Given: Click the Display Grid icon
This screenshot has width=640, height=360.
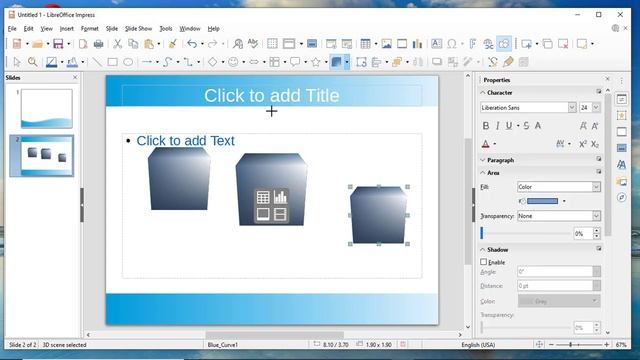Looking at the screenshot, I should click(x=272, y=44).
